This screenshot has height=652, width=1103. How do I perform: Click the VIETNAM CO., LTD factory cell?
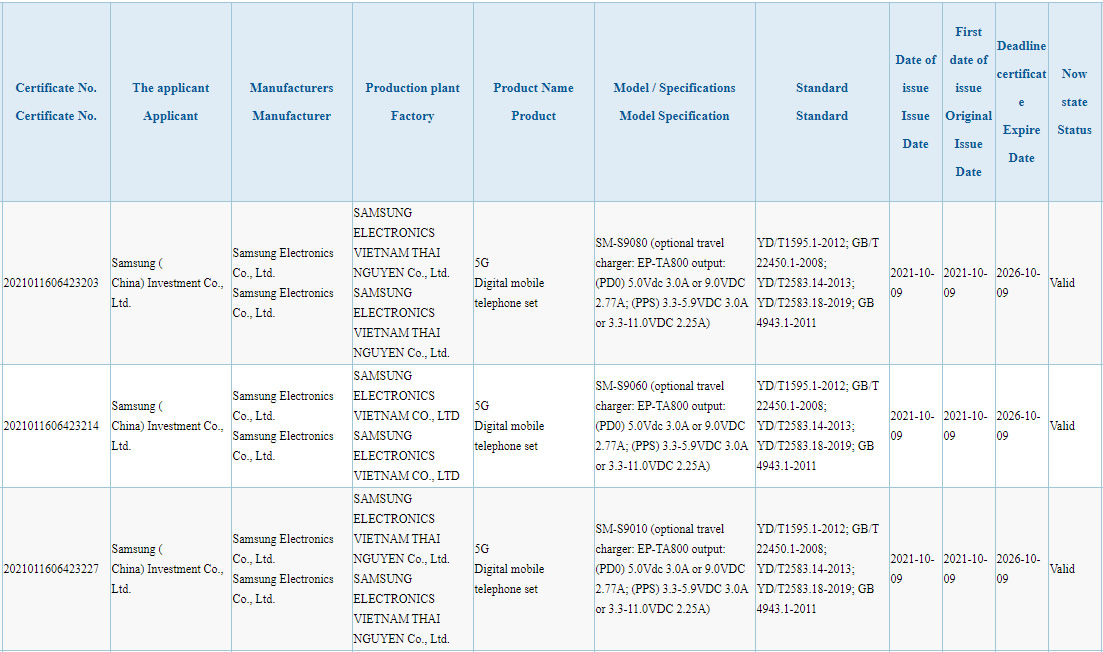(x=413, y=426)
